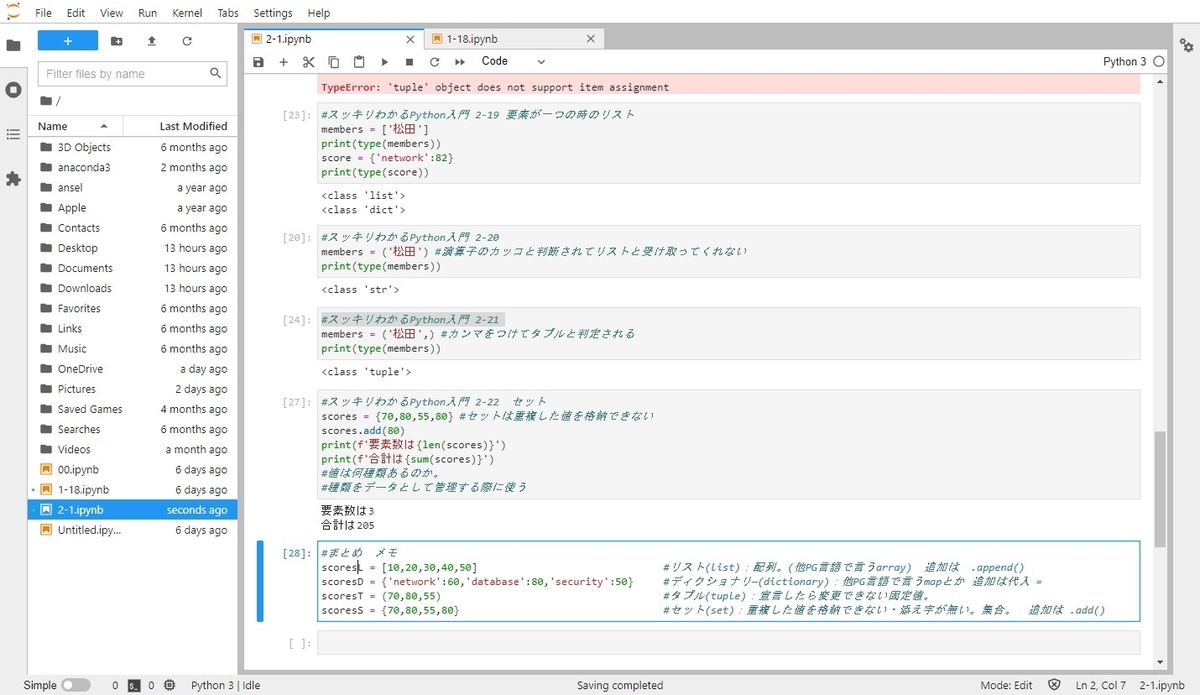Select Untitled.ipy... notebook file
This screenshot has width=1200, height=695.
tap(133, 530)
